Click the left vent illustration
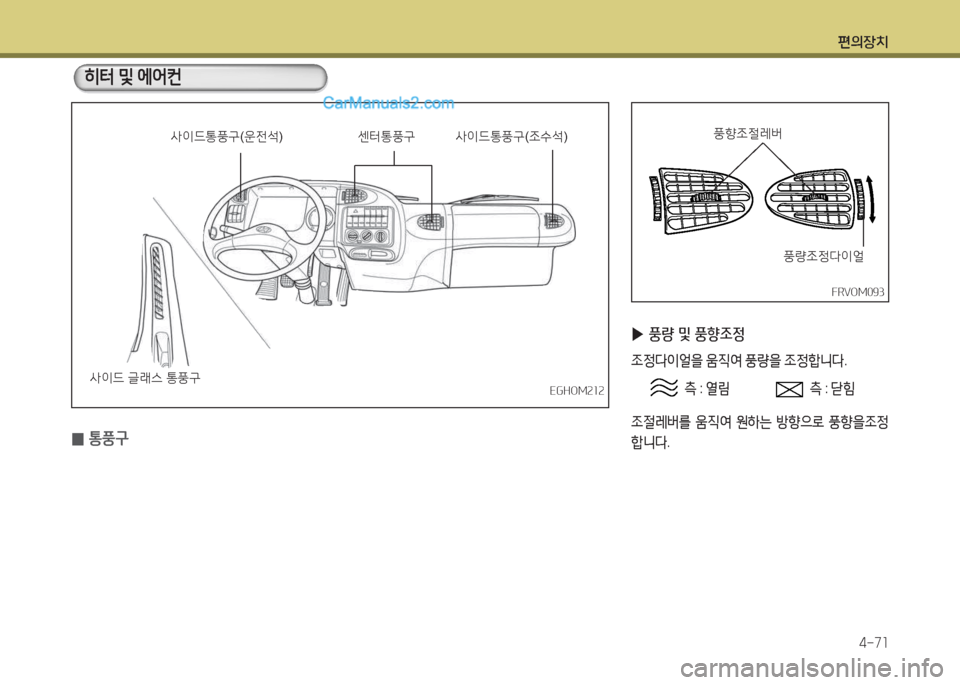Screen dimensions: 960x685 tap(705, 200)
